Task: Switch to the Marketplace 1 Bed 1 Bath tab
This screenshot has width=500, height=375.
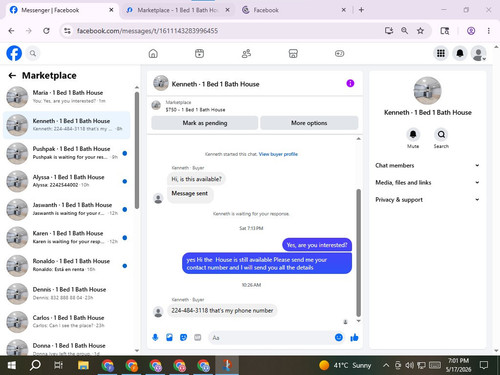Action: pos(177,10)
